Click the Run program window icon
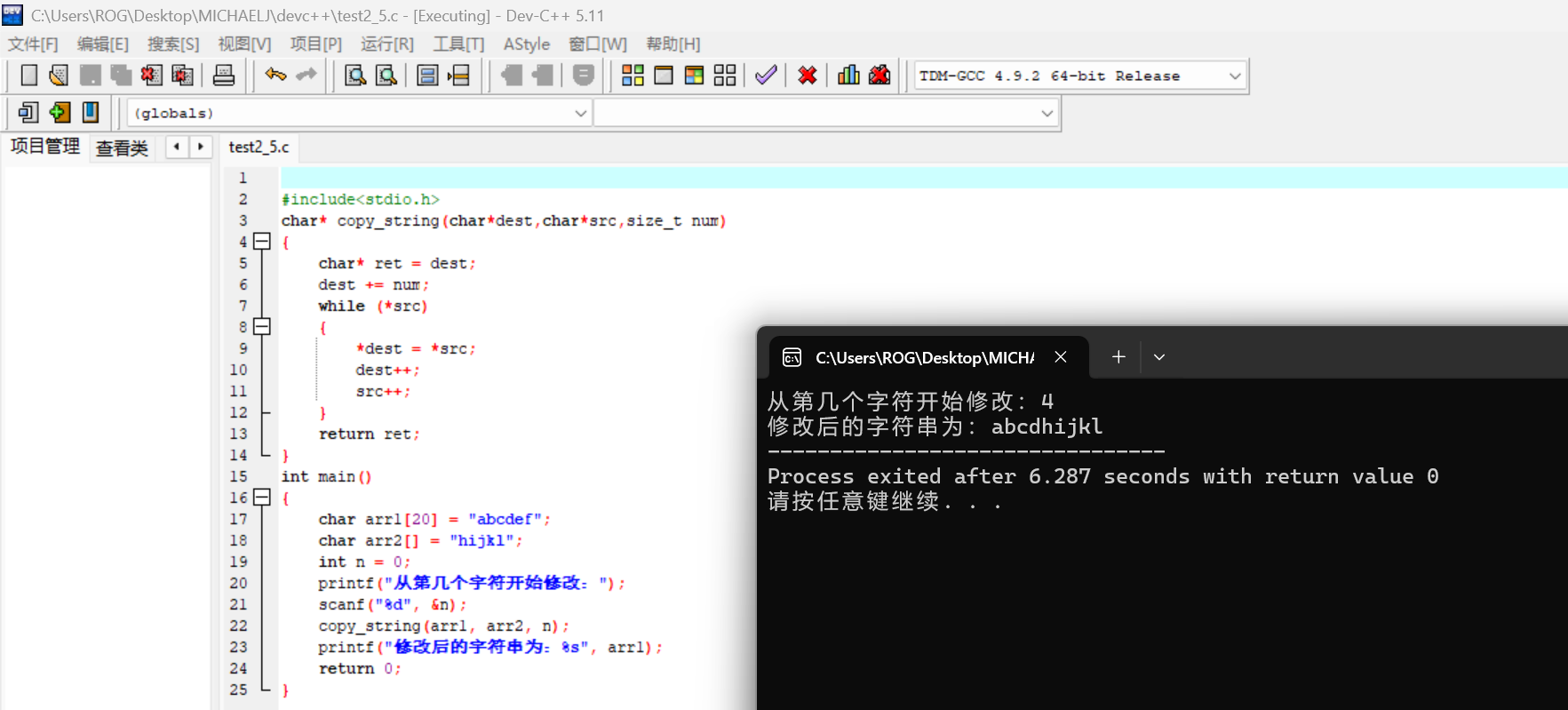 tap(664, 76)
